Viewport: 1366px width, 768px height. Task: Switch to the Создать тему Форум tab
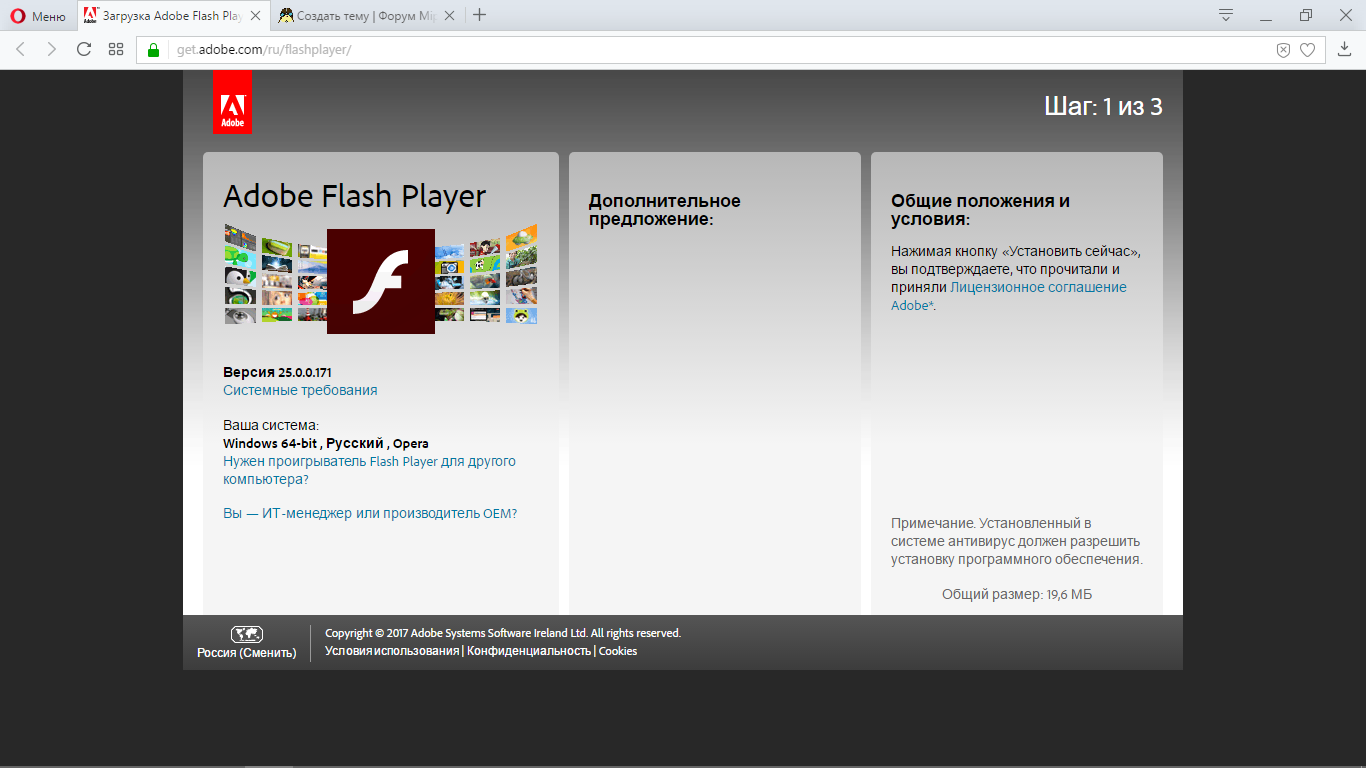[x=367, y=15]
